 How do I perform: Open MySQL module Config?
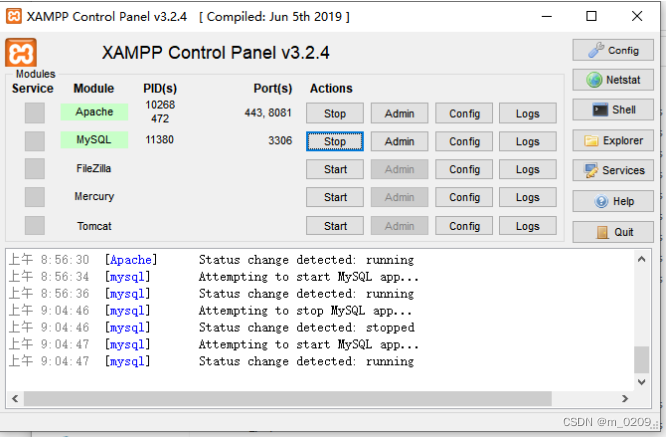pos(464,141)
